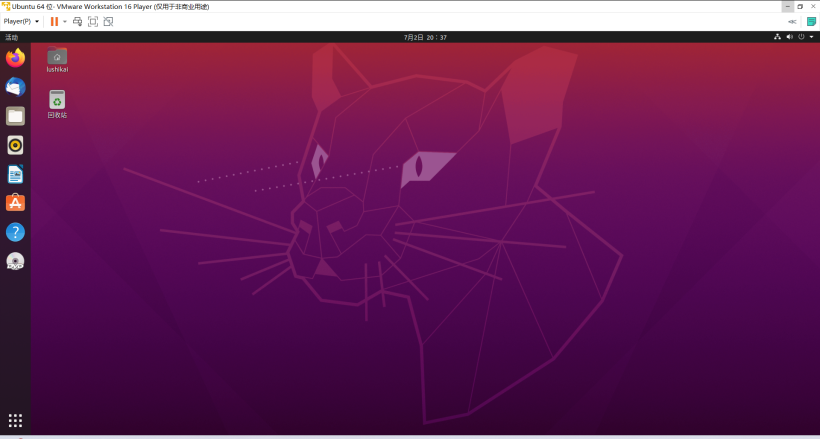Restore down the VMware Player window

[800, 6]
